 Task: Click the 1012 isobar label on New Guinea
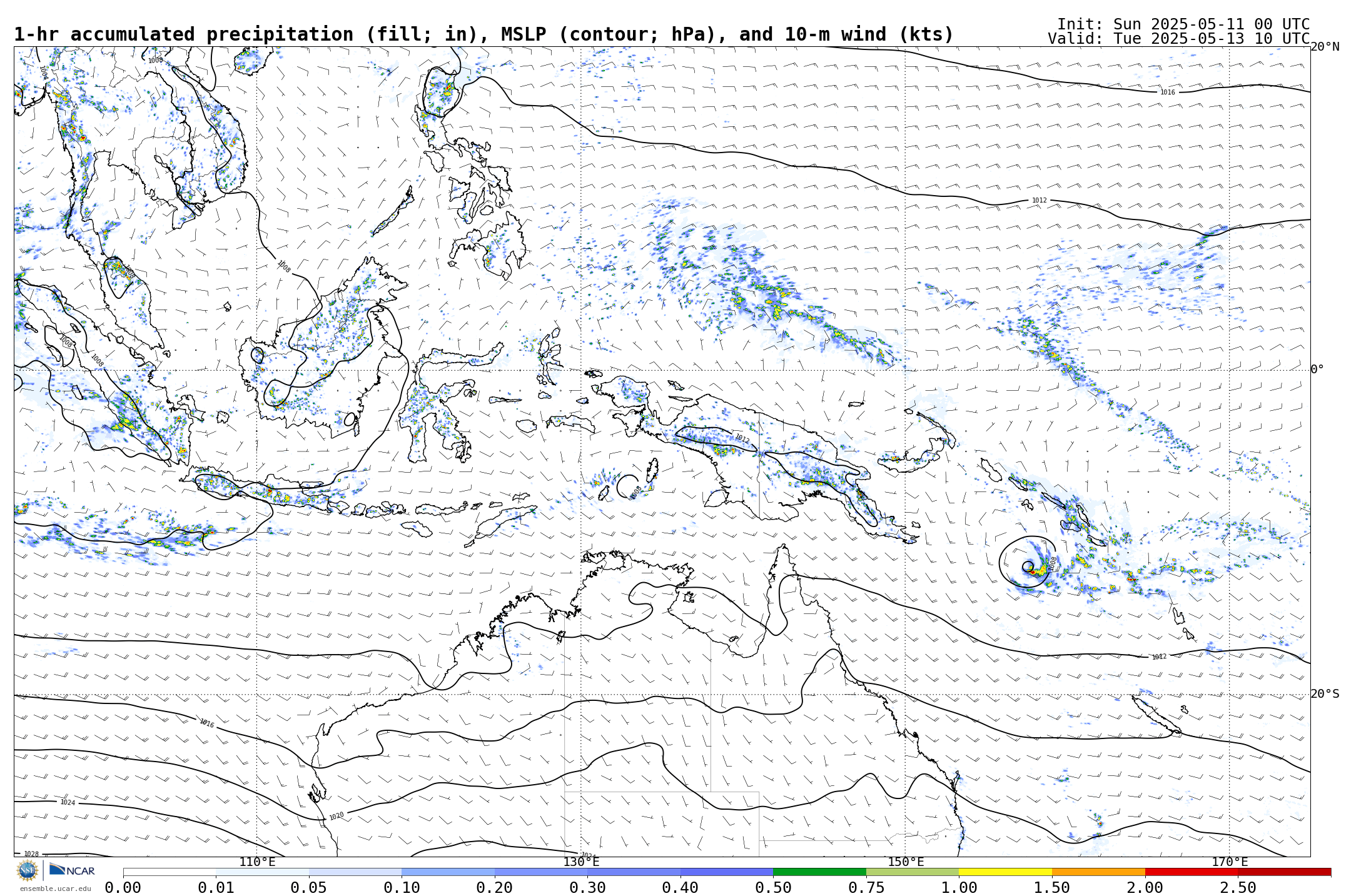pos(742,438)
